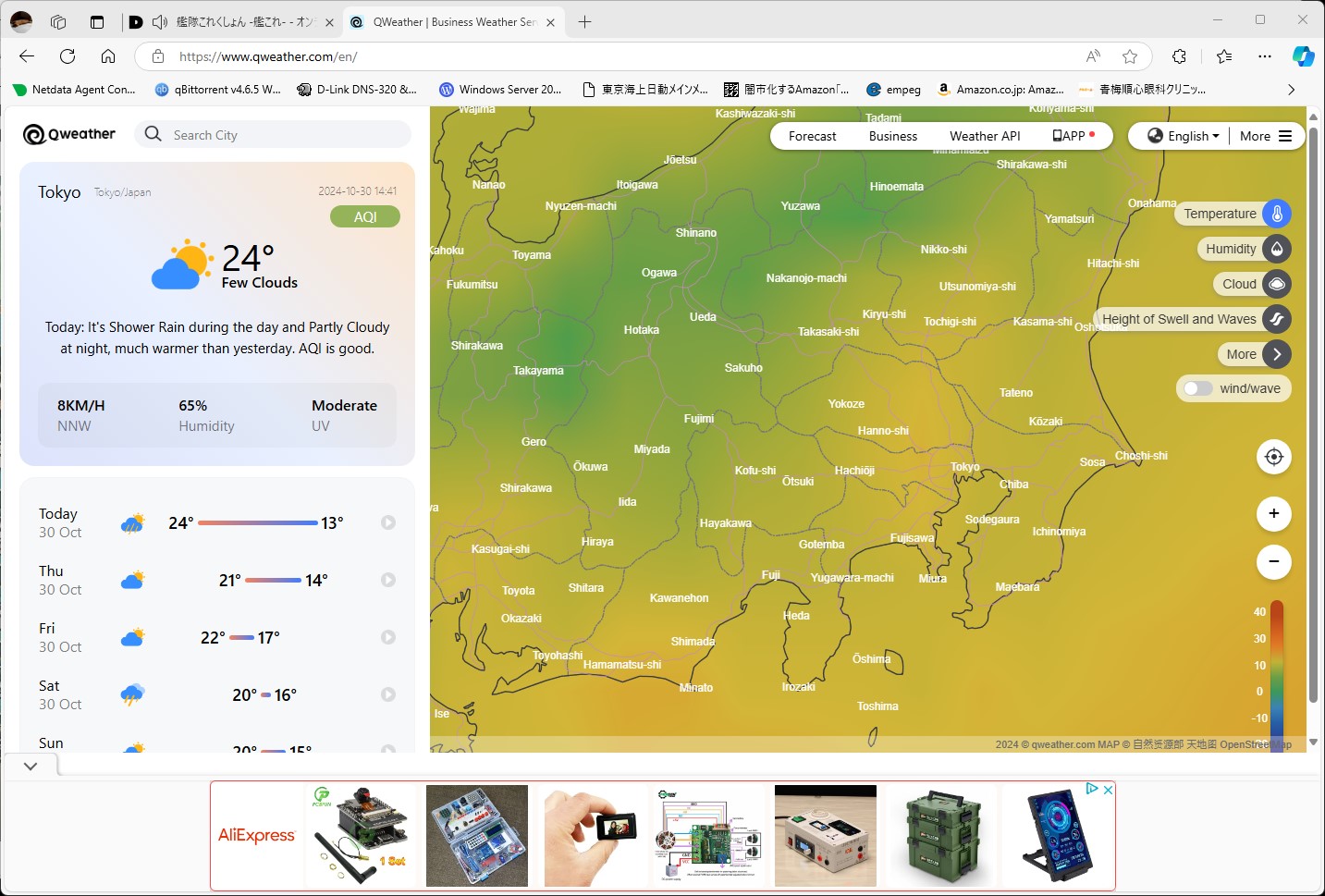Viewport: 1325px width, 896px height.
Task: Toggle the wind/wave switch
Action: (x=1198, y=388)
